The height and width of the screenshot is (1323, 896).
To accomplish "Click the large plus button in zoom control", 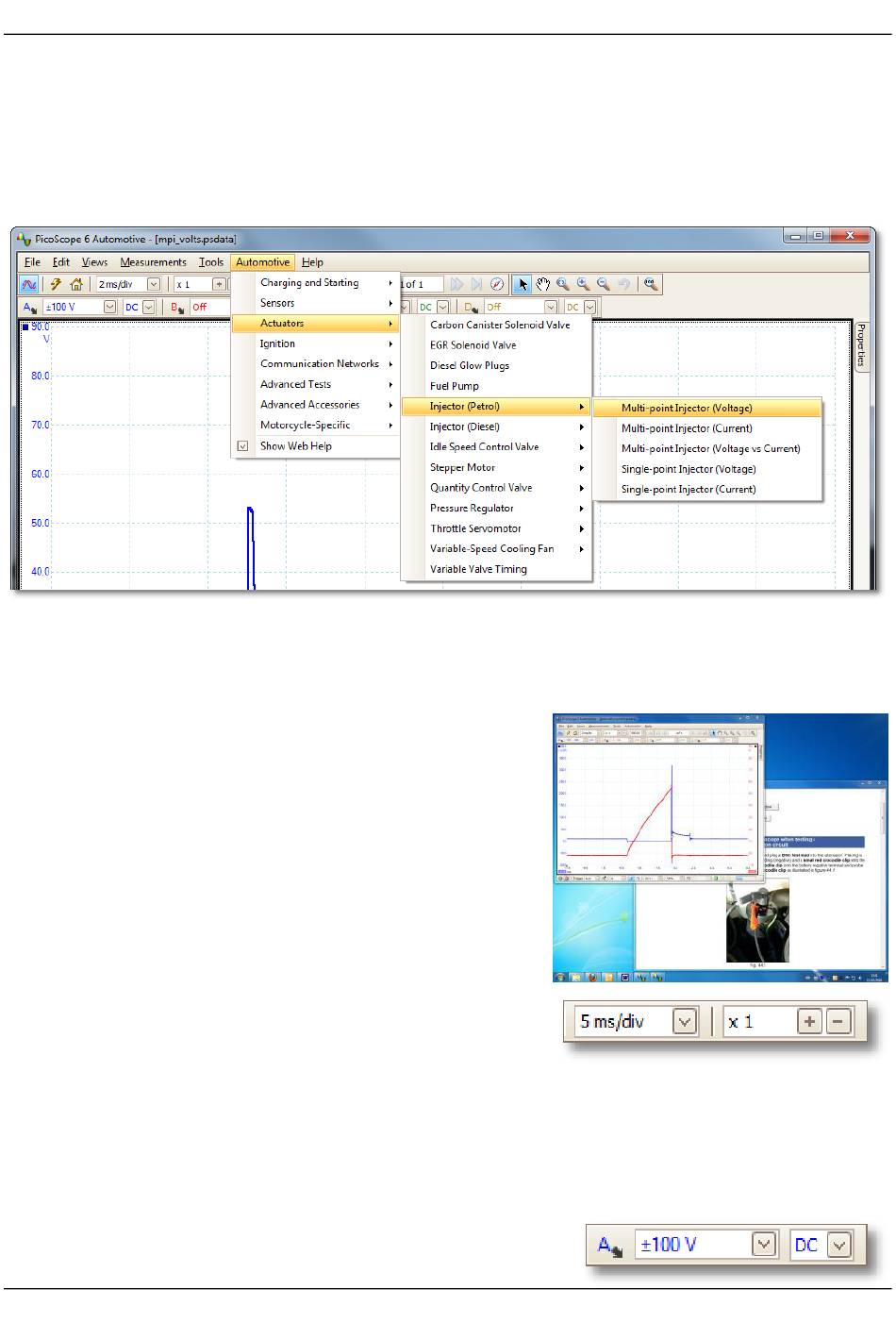I will click(x=809, y=1021).
